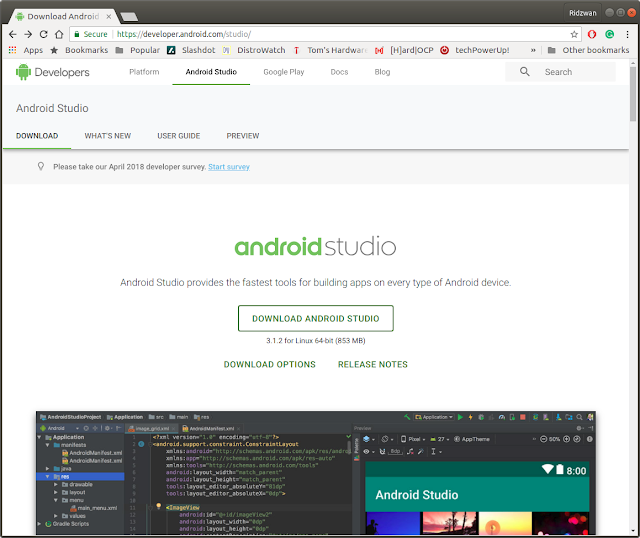Open the red Opera extension icon
The image size is (640, 538).
[x=592, y=34]
